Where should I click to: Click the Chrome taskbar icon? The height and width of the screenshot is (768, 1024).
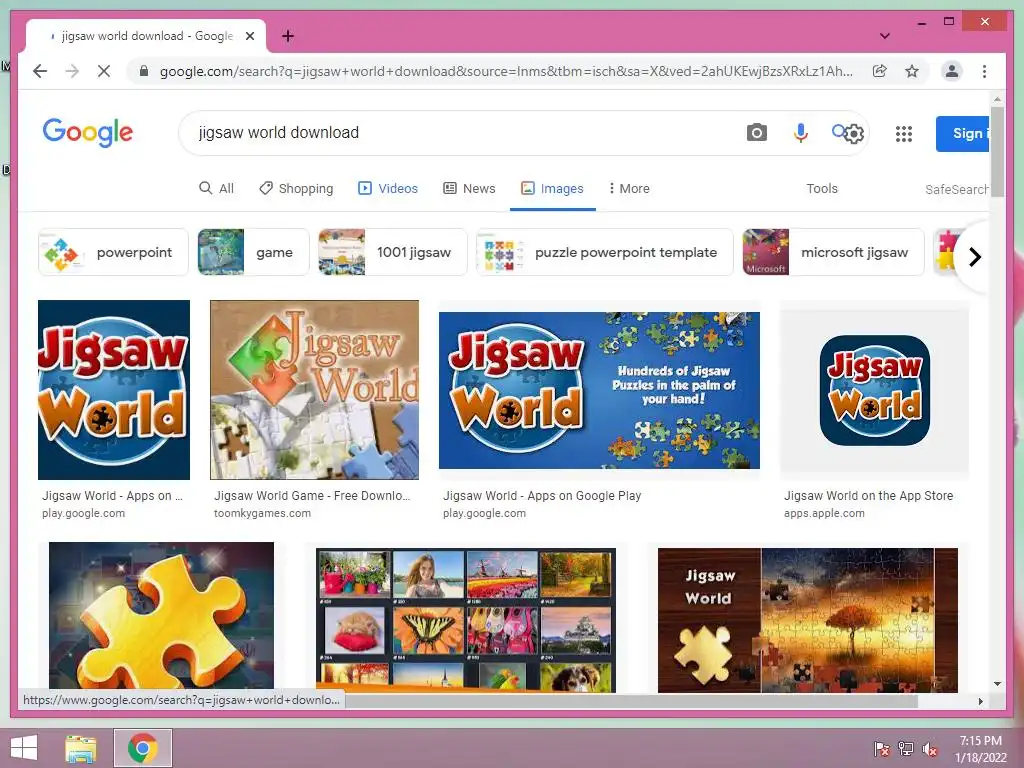point(143,748)
